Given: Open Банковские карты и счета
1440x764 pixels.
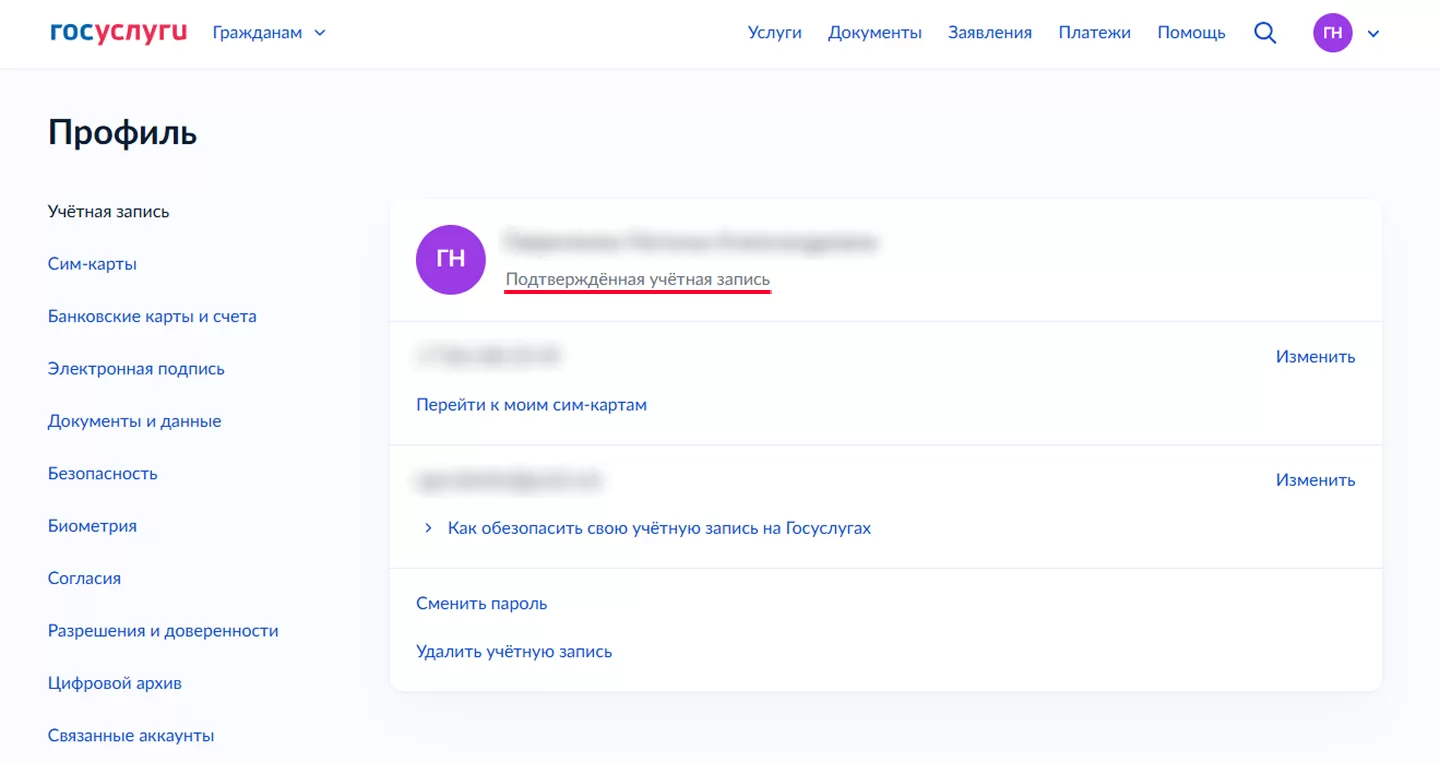Looking at the screenshot, I should pos(152,317).
